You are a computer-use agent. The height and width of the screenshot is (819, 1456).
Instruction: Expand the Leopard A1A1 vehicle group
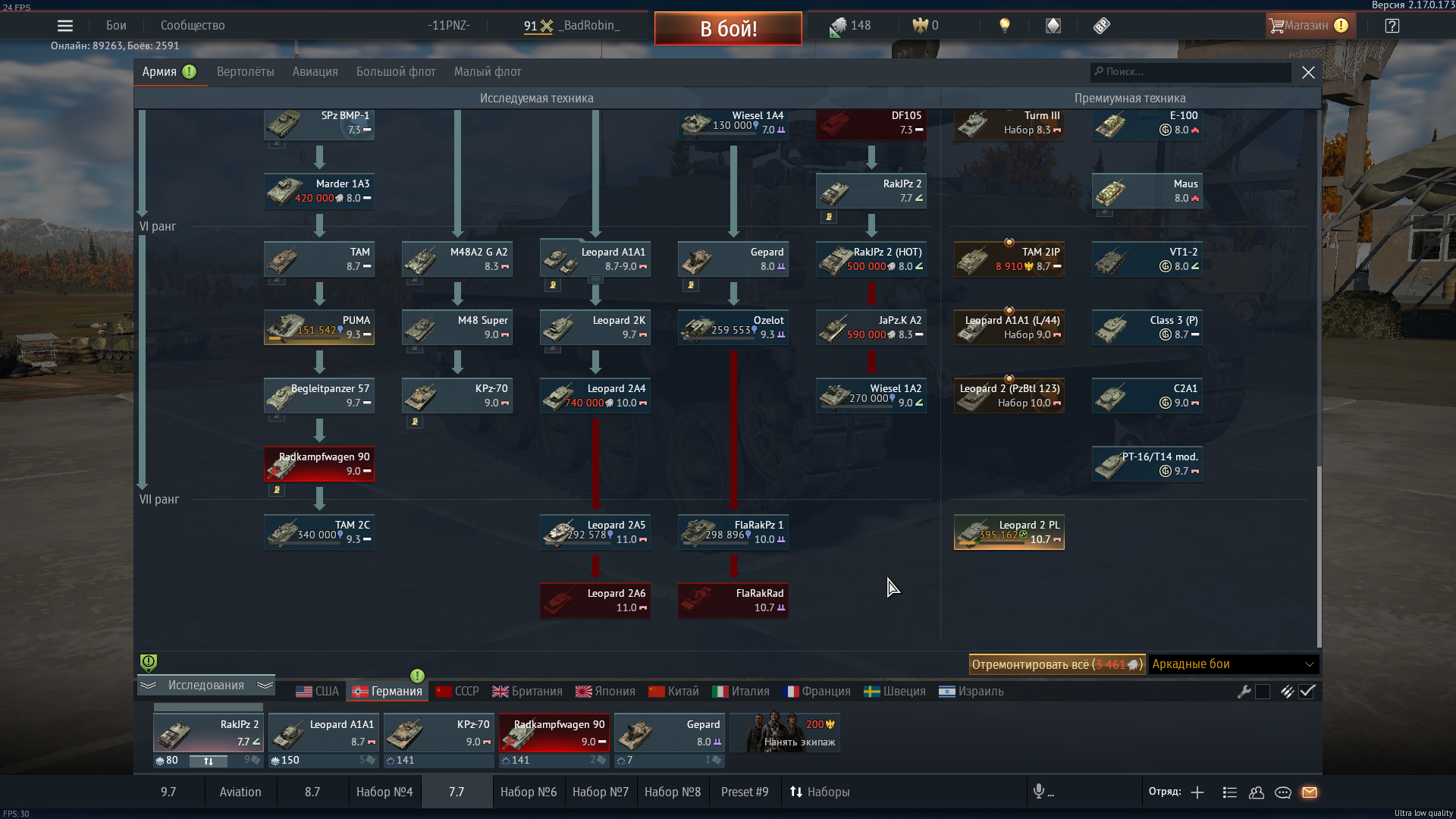point(596,280)
